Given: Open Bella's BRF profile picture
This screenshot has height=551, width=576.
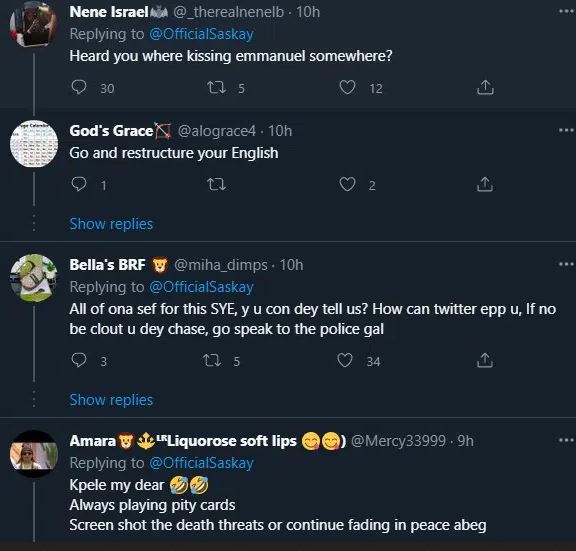Looking at the screenshot, I should tap(34, 278).
